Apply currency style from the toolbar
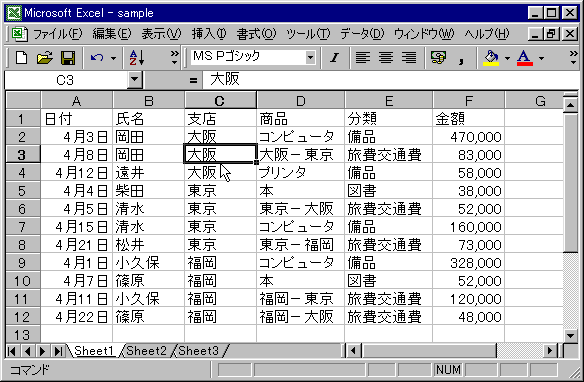The width and height of the screenshot is (584, 382). [438, 58]
